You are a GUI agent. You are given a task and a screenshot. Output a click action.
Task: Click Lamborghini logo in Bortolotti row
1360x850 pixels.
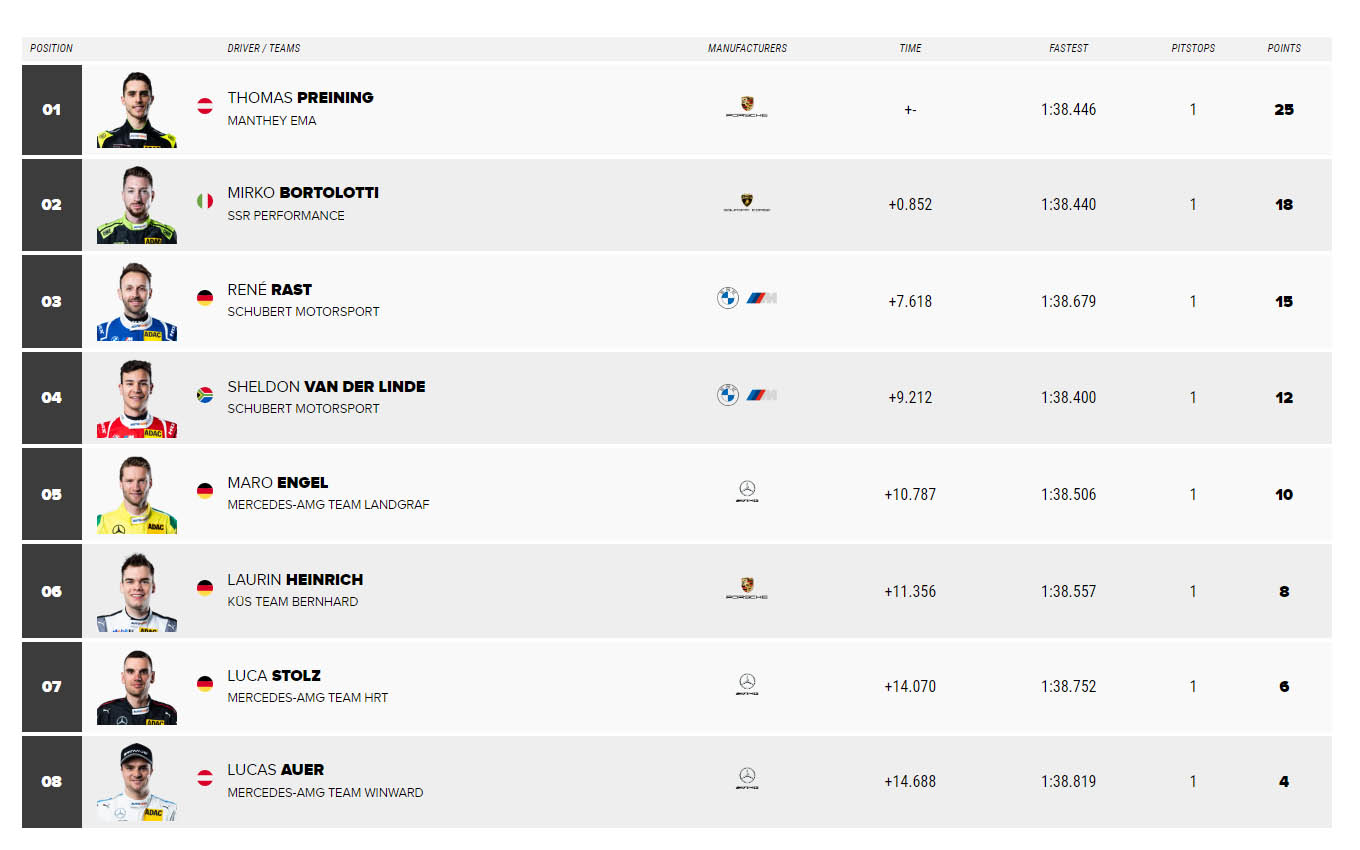pyautogui.click(x=747, y=204)
